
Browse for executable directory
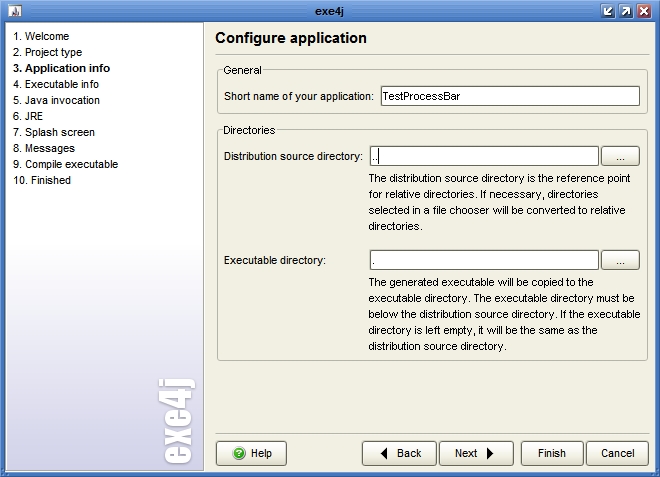tap(620, 260)
